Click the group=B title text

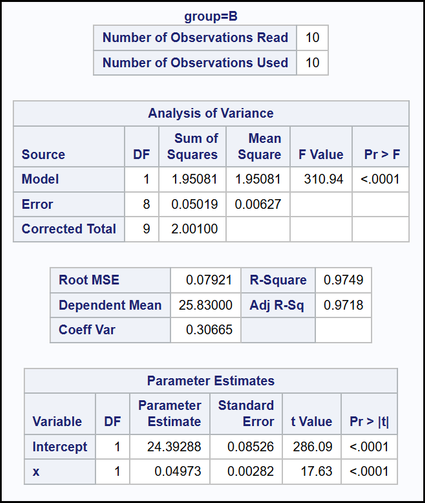point(211,16)
